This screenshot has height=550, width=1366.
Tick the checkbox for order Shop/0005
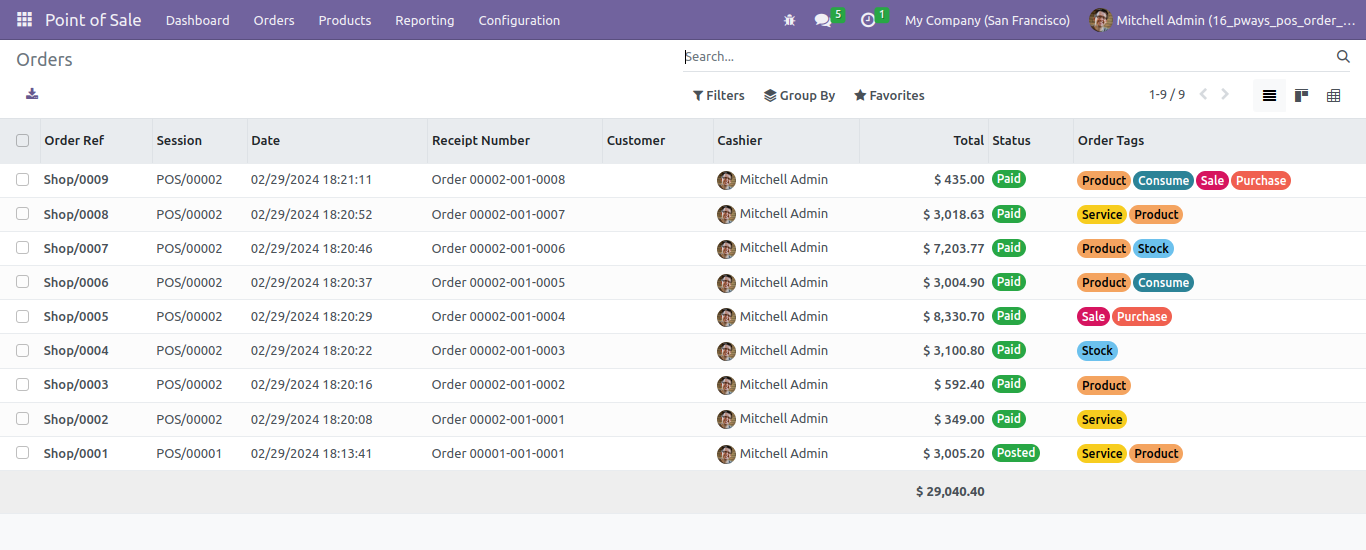pyautogui.click(x=23, y=316)
